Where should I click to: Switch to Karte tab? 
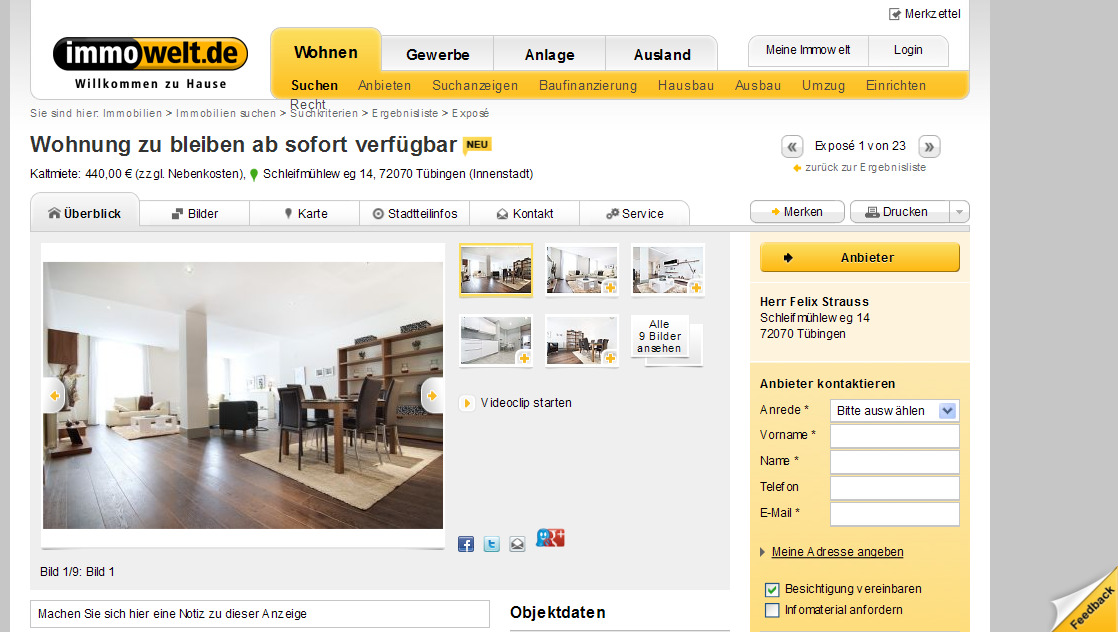(x=305, y=214)
